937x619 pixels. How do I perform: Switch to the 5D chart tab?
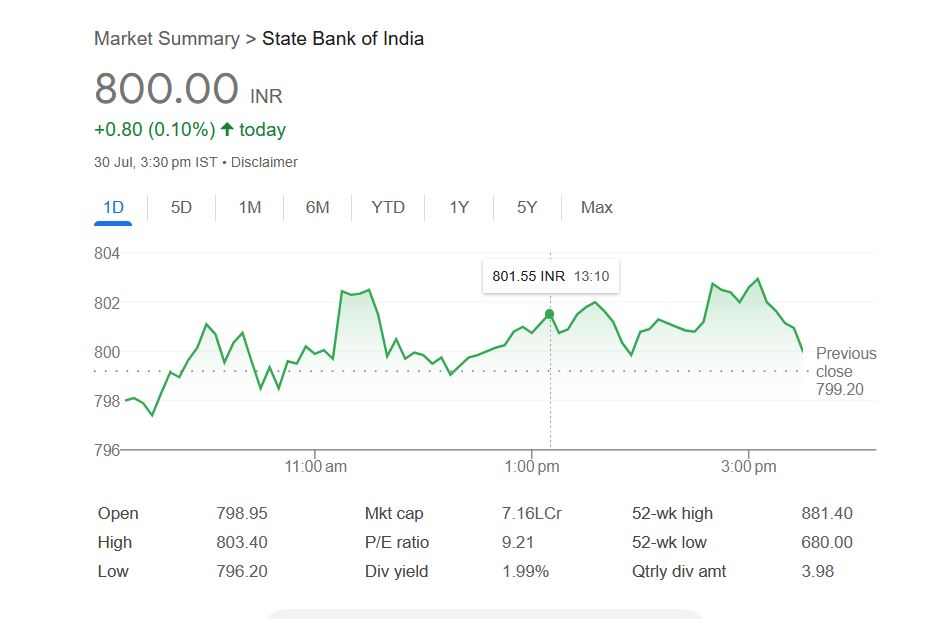(x=181, y=207)
